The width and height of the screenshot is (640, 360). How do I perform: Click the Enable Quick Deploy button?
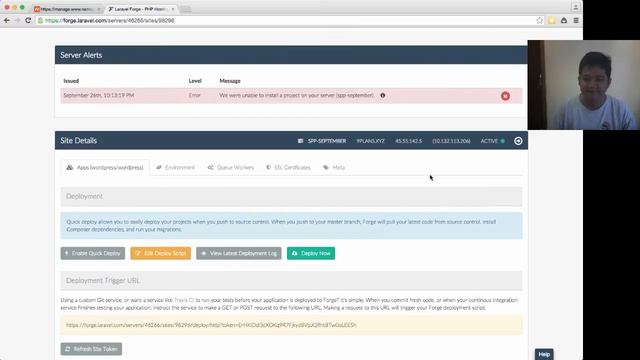93,253
